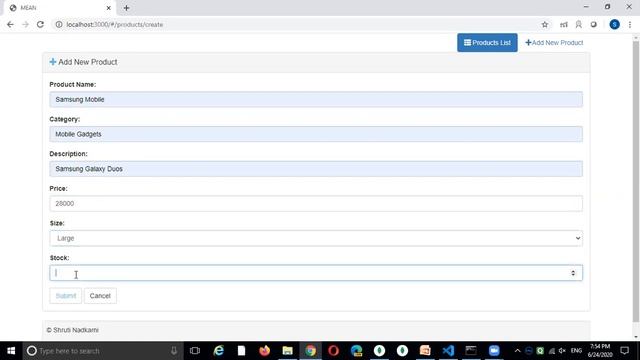Bookmark this page with the star
The width and height of the screenshot is (640, 360).
pos(544,24)
